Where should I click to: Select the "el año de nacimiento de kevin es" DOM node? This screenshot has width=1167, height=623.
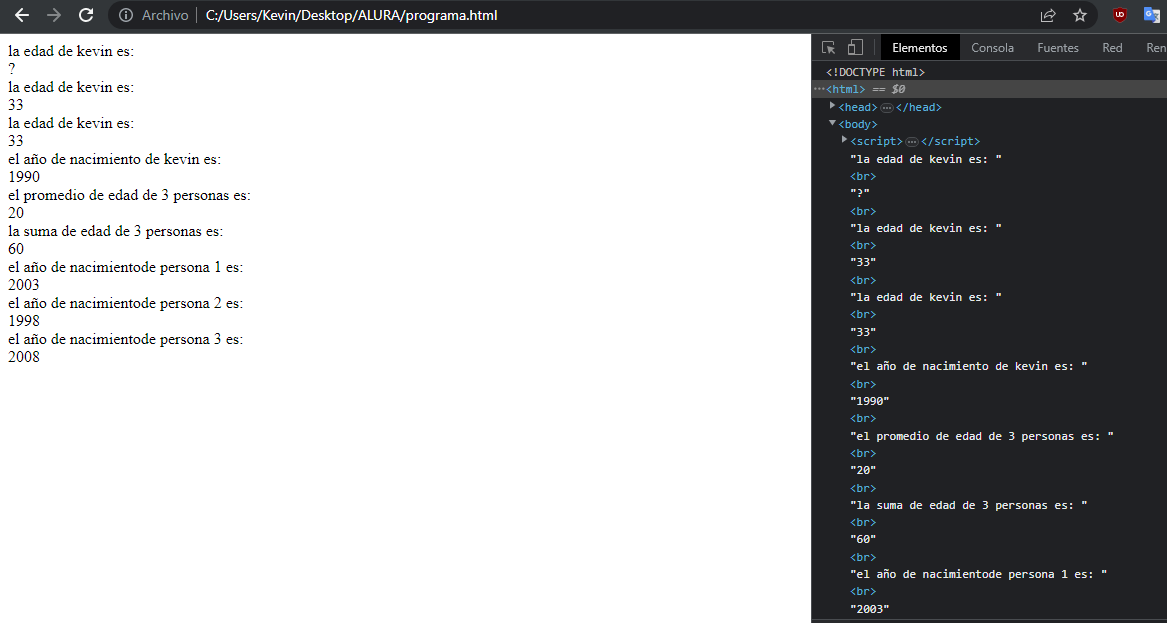pyautogui.click(x=969, y=367)
